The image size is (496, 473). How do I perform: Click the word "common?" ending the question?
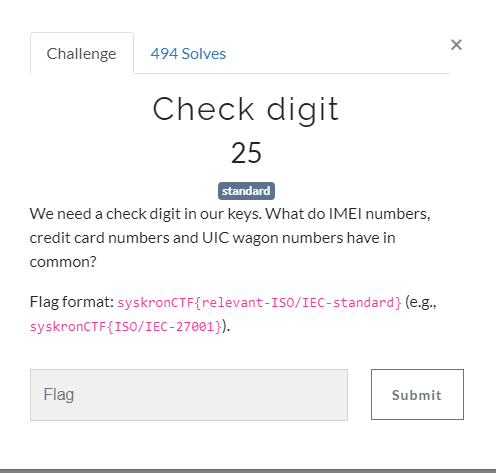coord(63,262)
